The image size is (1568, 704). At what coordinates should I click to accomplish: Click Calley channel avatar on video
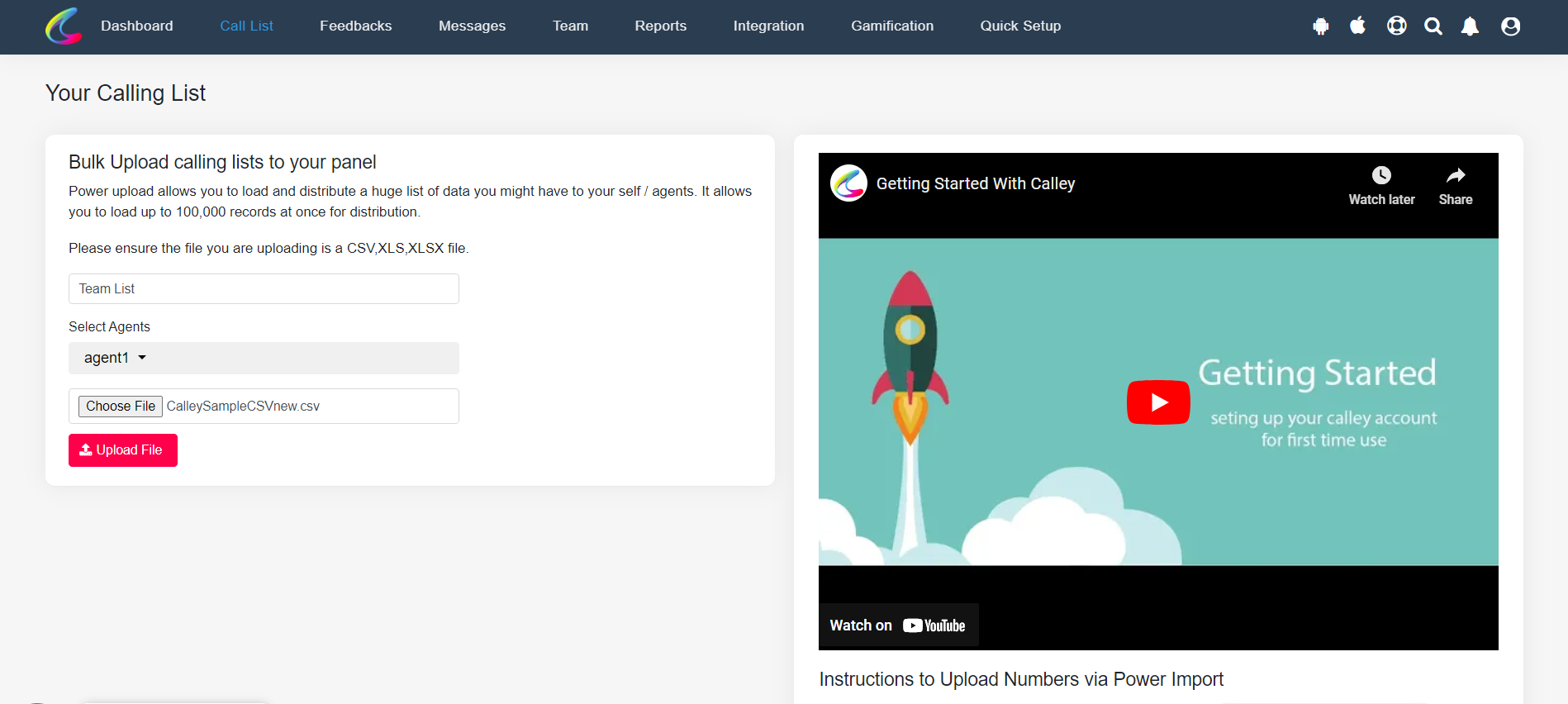[x=848, y=183]
